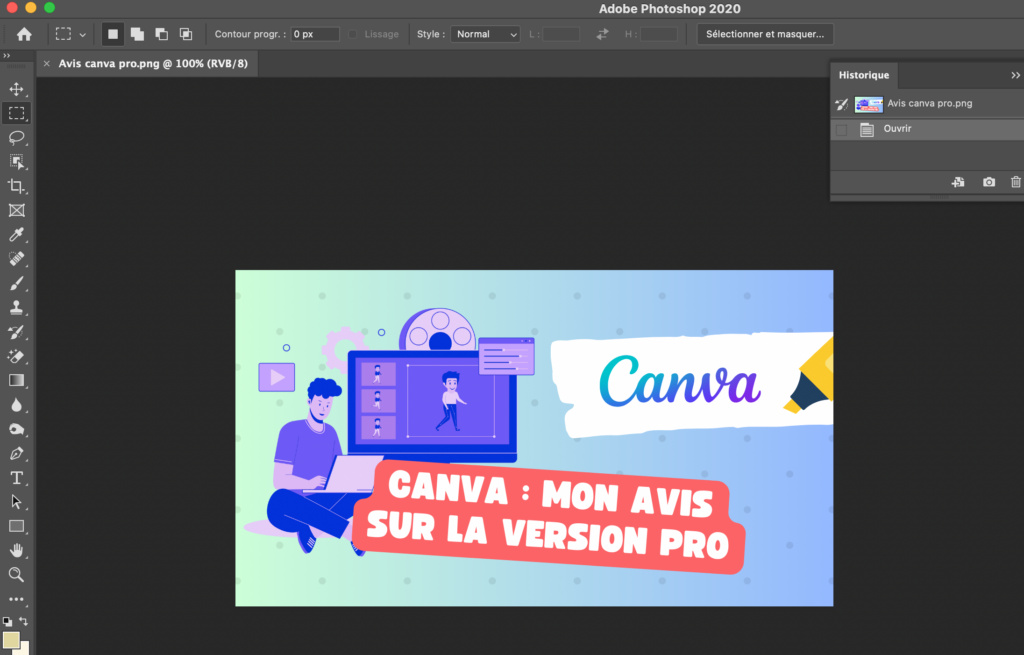The image size is (1024, 655).
Task: Open the Style dropdown set to Normal
Action: 485,34
